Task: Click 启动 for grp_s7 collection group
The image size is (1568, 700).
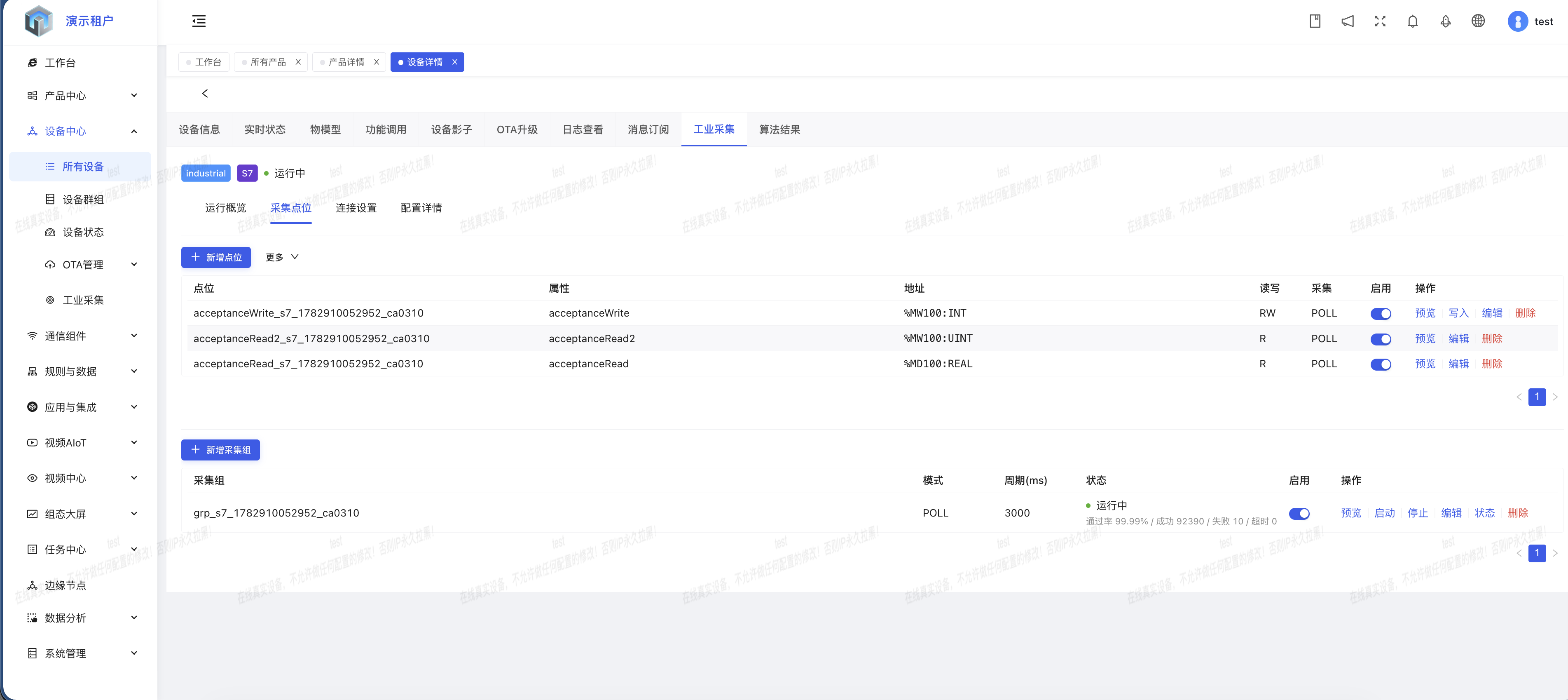Action: [x=1384, y=513]
